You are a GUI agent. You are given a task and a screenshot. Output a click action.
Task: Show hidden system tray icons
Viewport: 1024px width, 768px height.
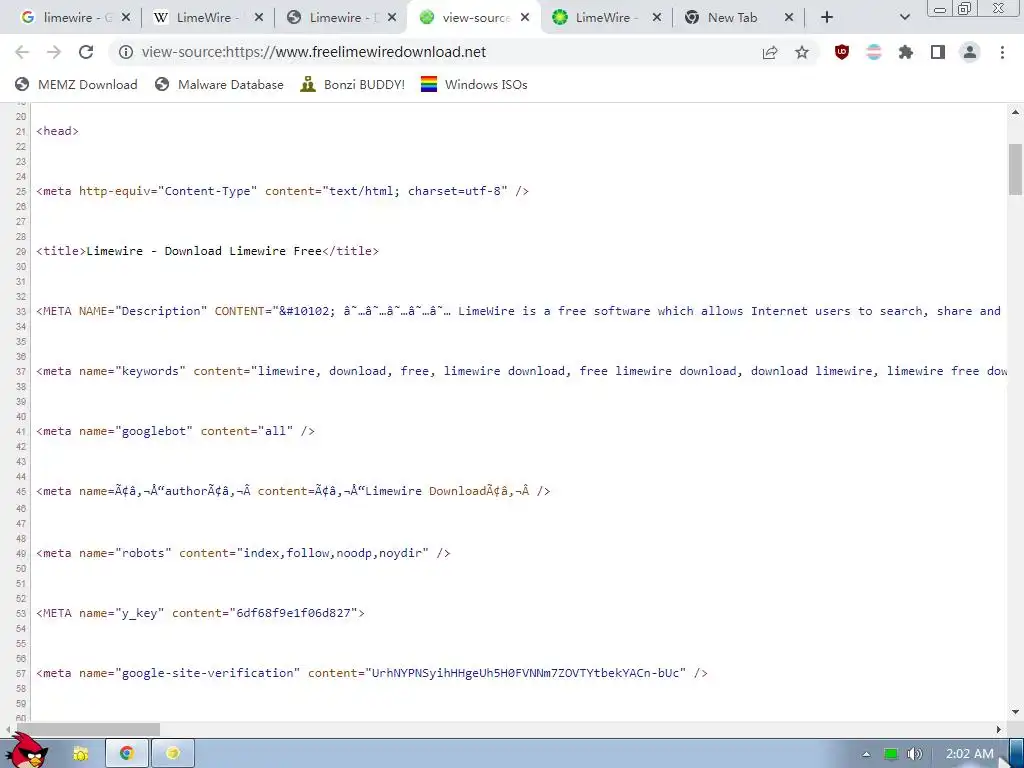[x=866, y=754]
